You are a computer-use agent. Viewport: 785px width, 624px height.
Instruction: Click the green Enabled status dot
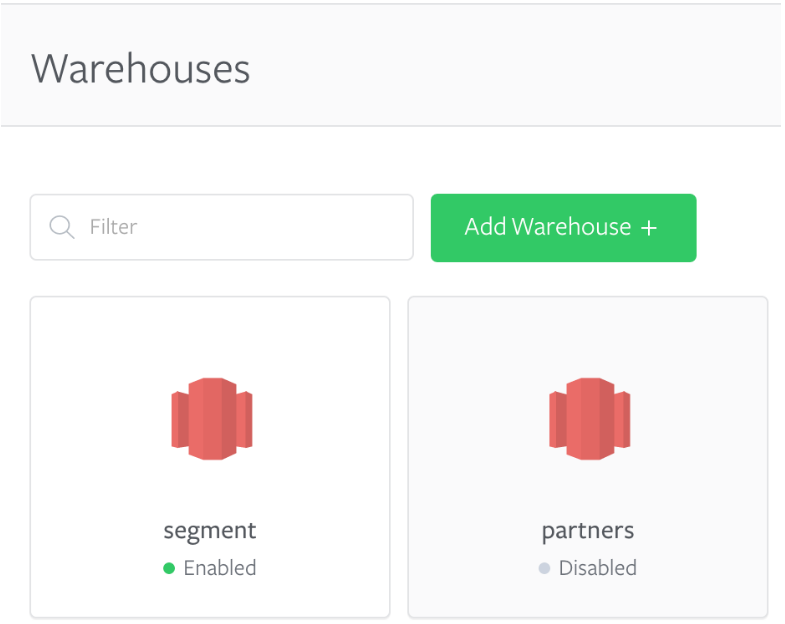(x=169, y=568)
